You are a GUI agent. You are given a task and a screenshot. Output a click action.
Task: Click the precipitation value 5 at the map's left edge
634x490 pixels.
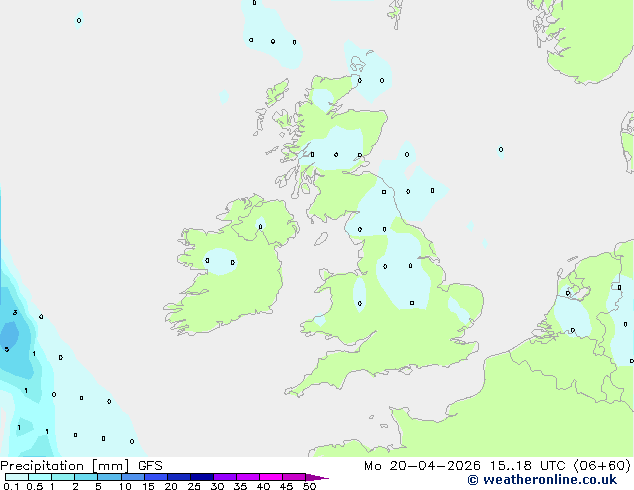tap(7, 349)
